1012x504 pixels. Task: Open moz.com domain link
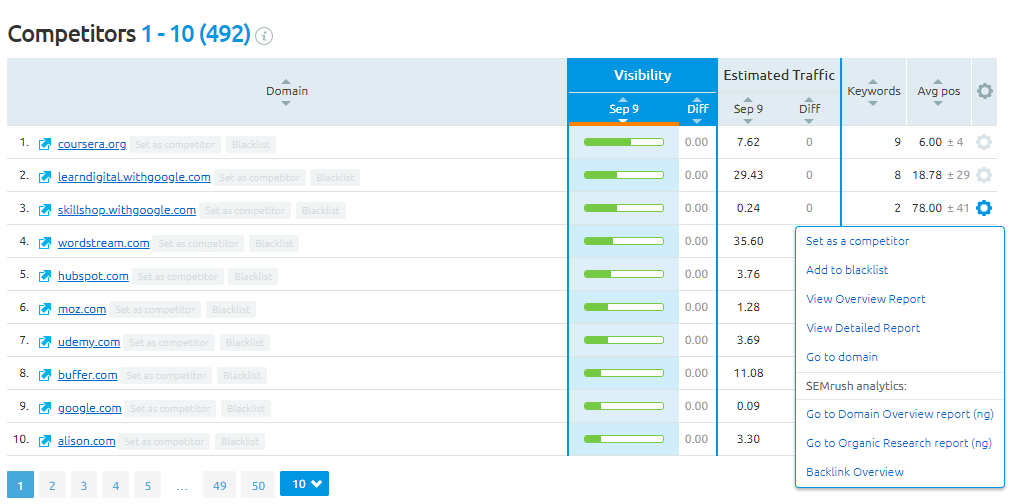pos(82,309)
